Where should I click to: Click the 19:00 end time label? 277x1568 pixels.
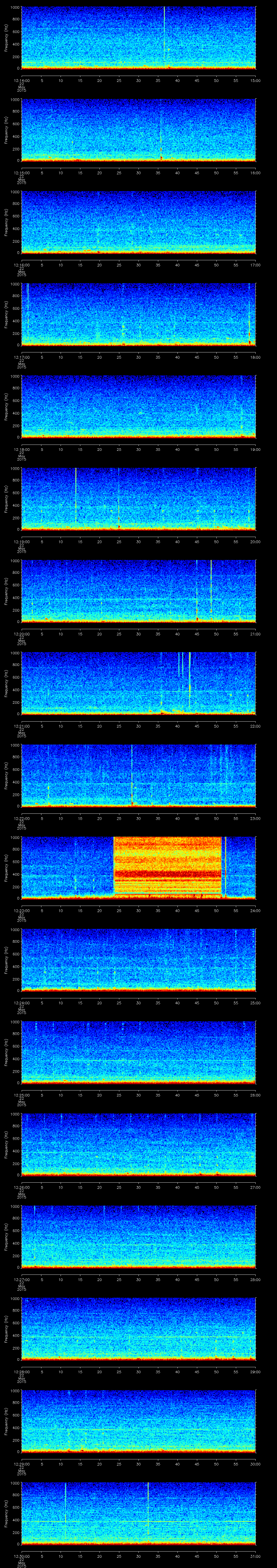(x=255, y=449)
